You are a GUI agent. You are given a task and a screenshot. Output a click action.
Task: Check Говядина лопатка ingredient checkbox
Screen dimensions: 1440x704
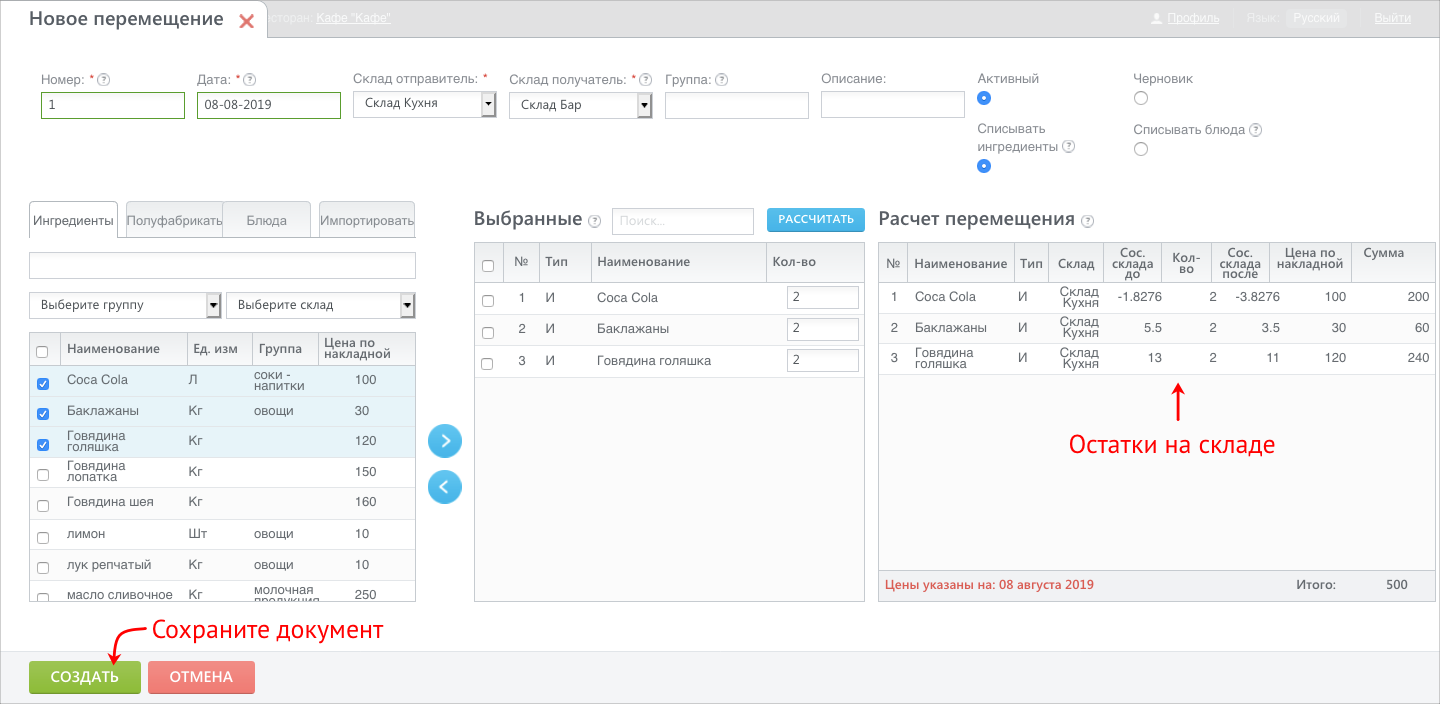43,475
